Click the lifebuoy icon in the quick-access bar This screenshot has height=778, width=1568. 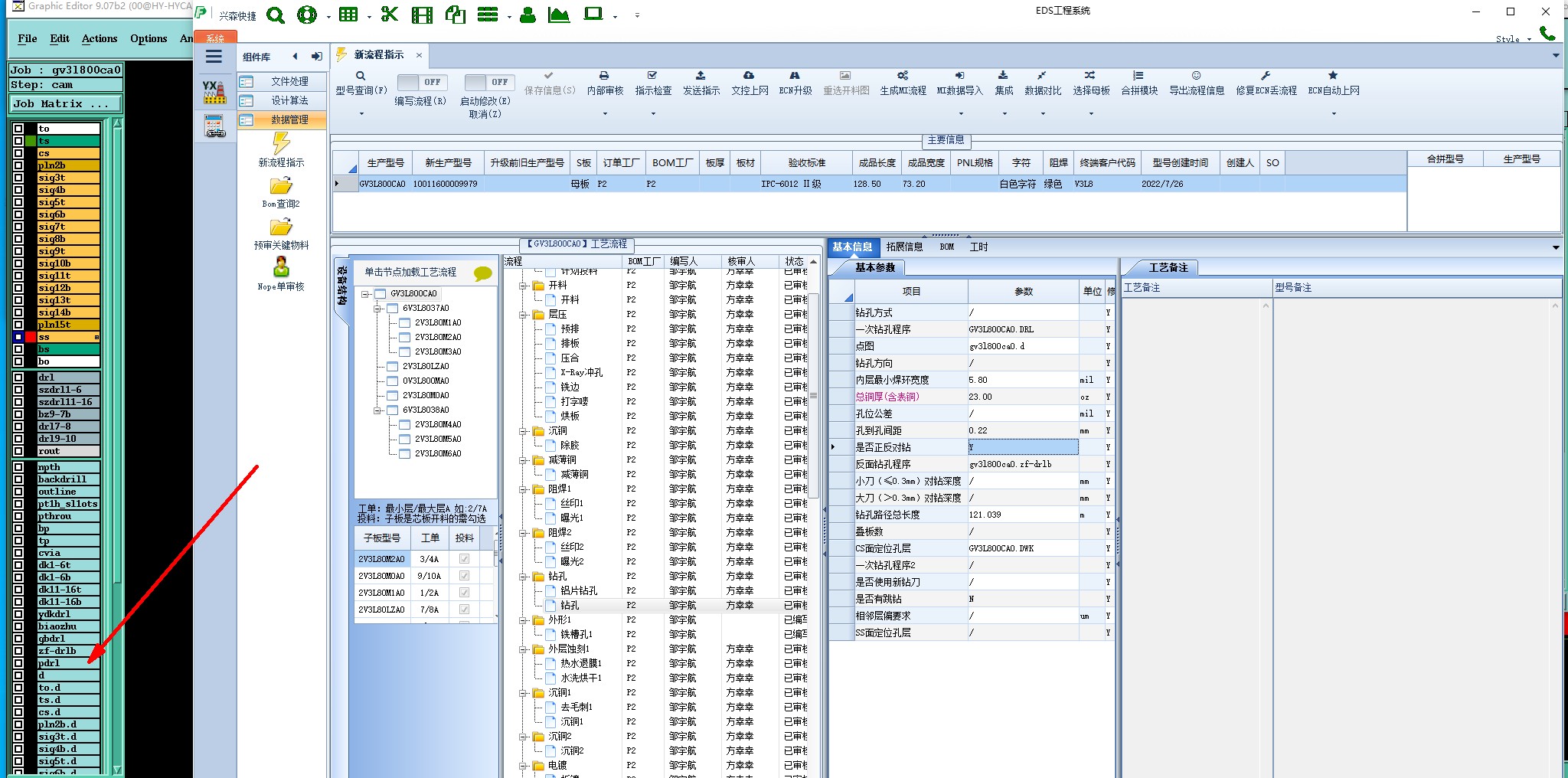coord(307,15)
